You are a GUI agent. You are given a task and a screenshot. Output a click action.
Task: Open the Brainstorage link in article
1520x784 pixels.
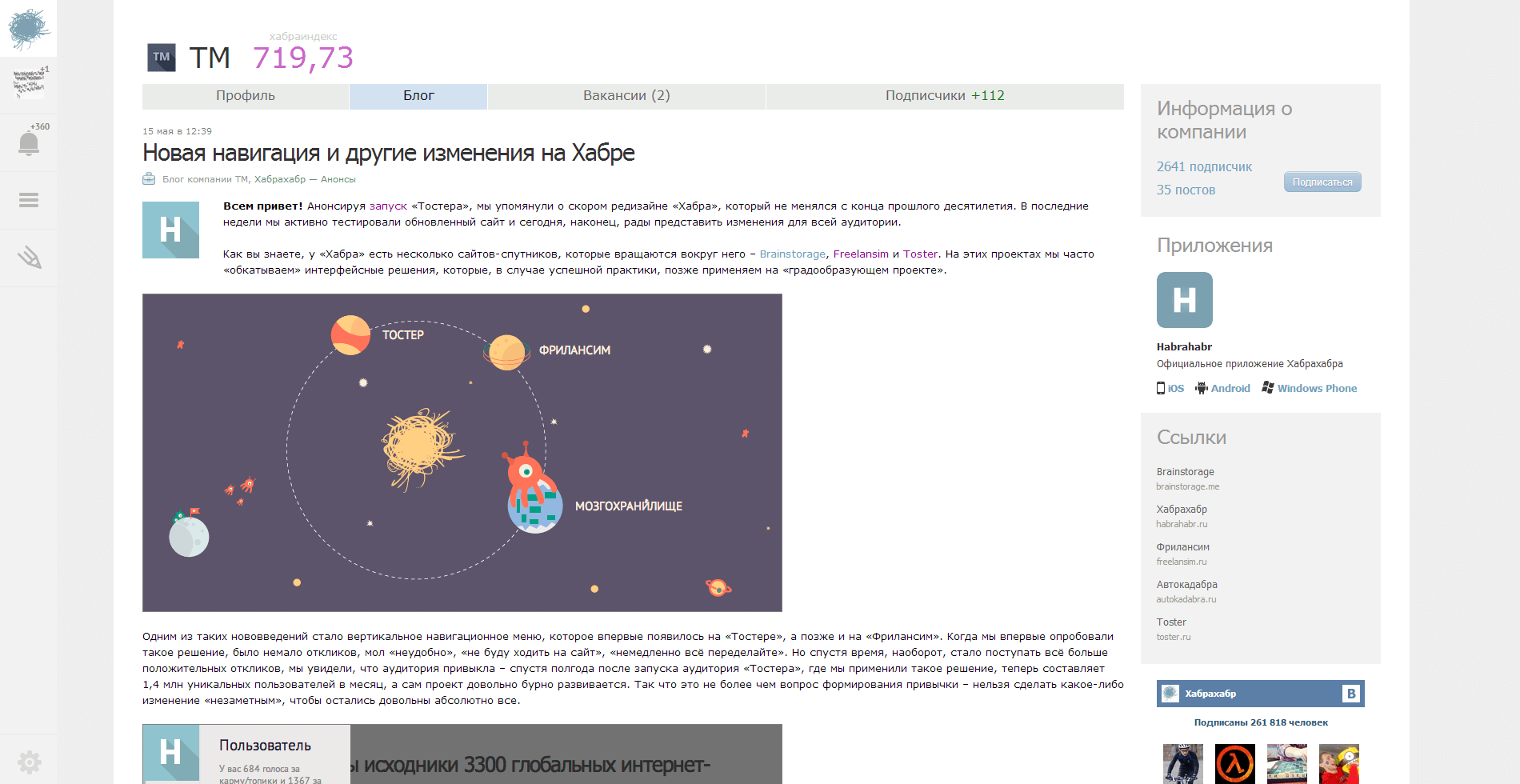[x=792, y=254]
